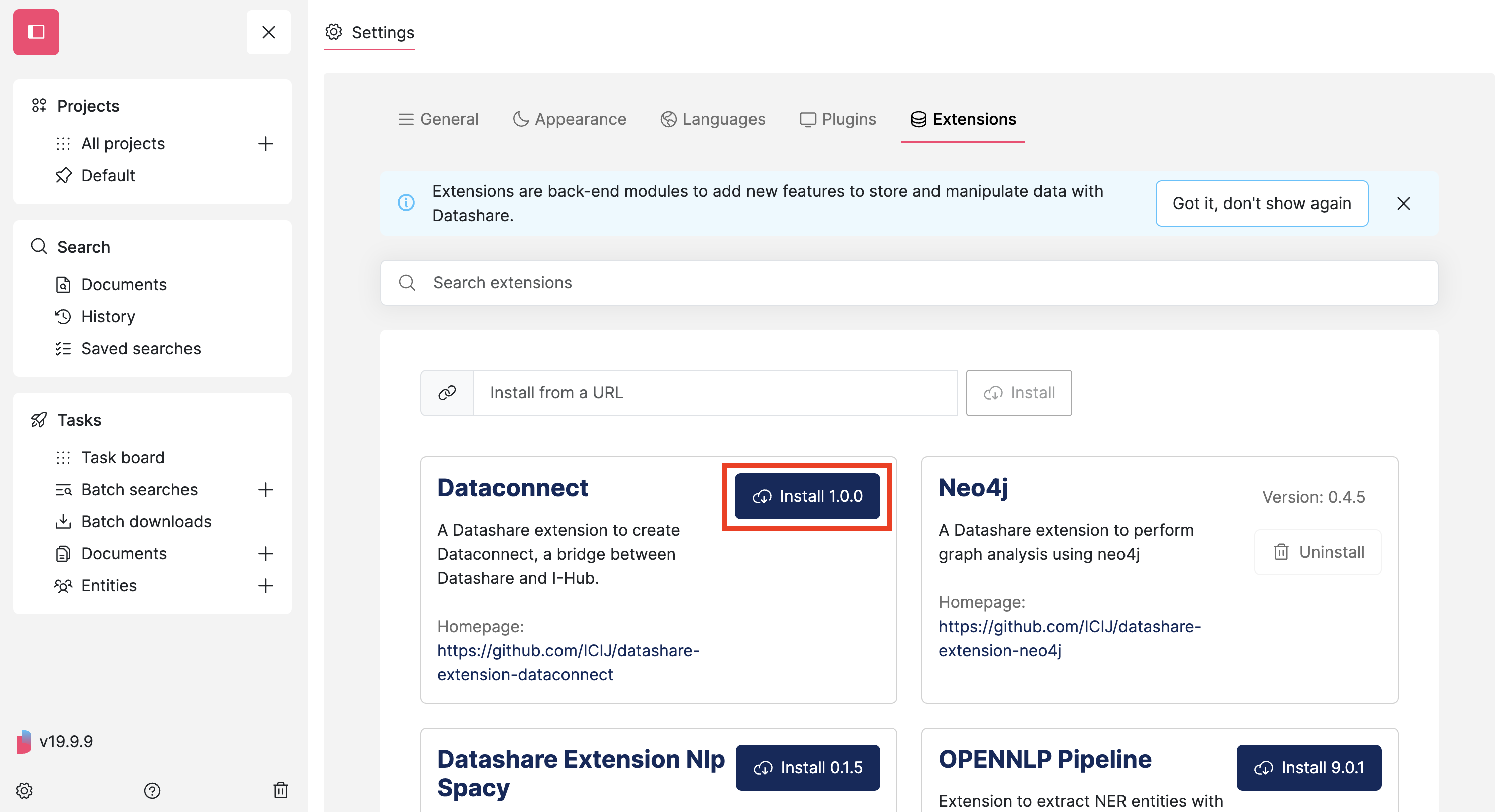Select History under the Search section
The width and height of the screenshot is (1500, 812).
(x=107, y=316)
